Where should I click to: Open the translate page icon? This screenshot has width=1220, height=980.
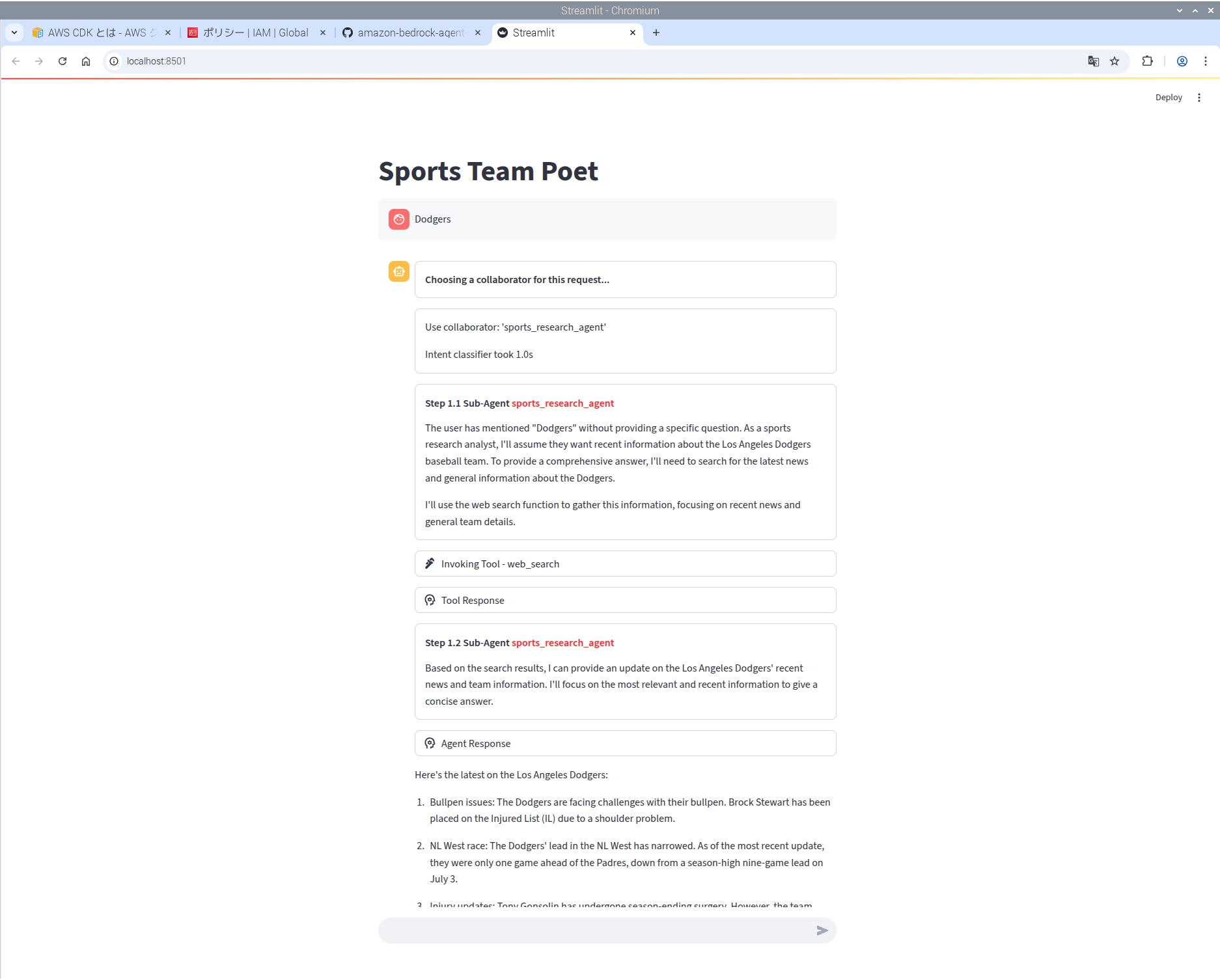1094,61
